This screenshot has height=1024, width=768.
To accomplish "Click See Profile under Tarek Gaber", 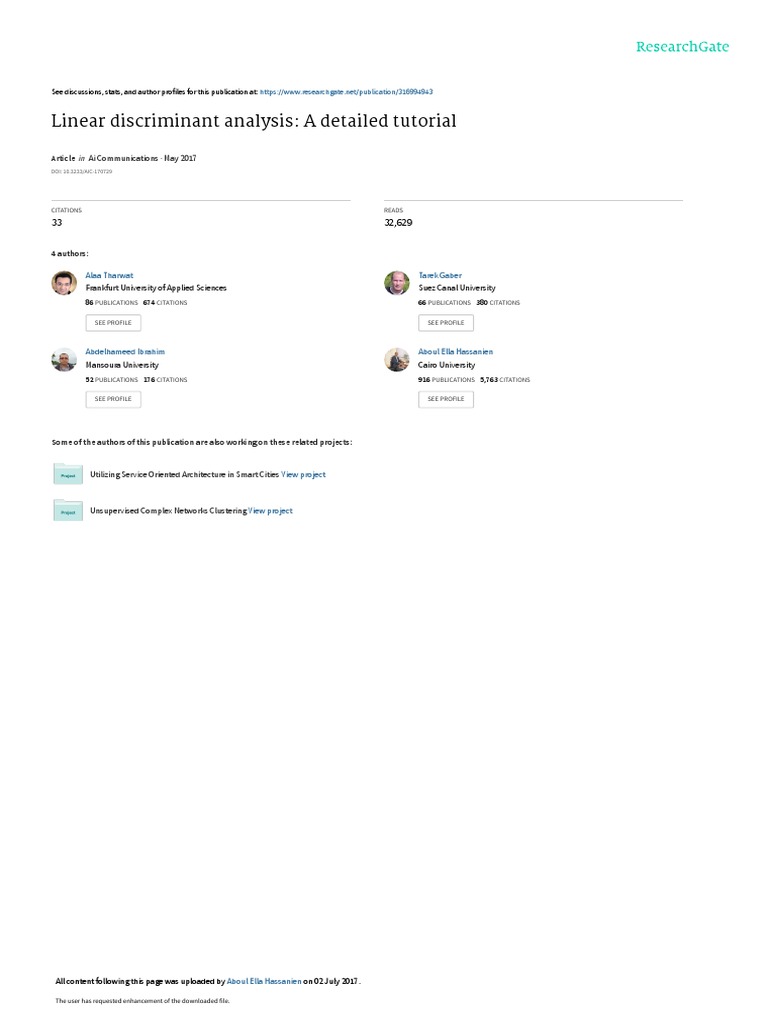I will (446, 323).
